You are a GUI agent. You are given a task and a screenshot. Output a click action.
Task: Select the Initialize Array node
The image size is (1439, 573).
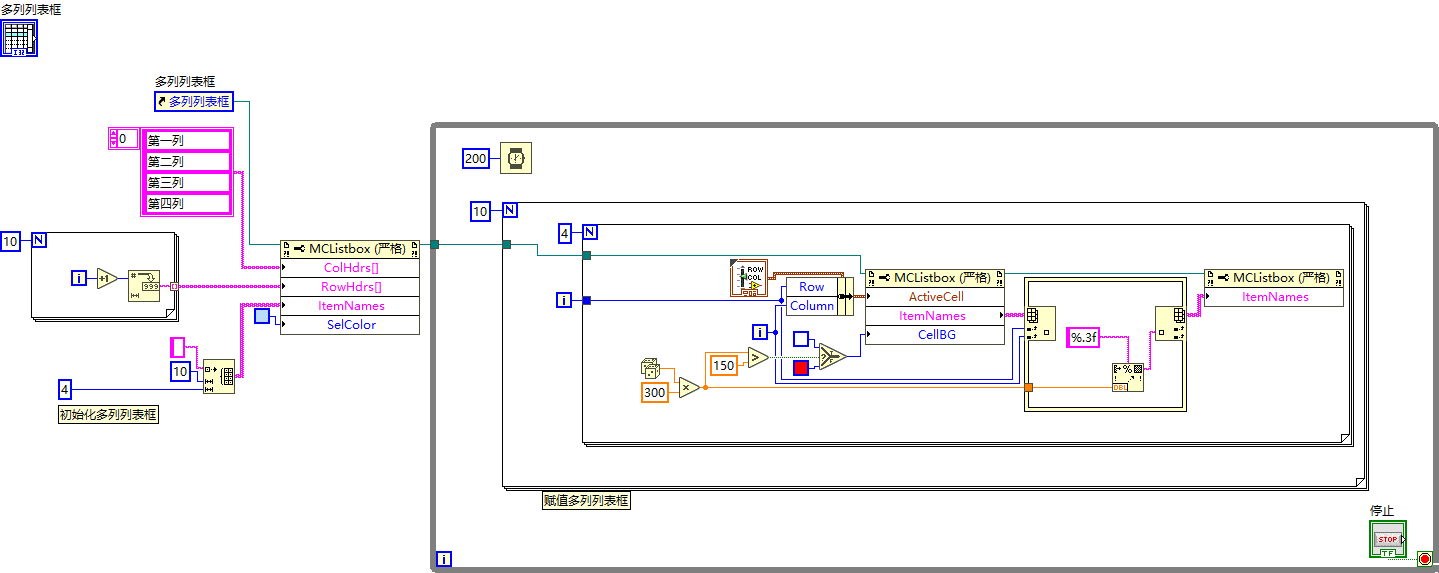pyautogui.click(x=219, y=376)
